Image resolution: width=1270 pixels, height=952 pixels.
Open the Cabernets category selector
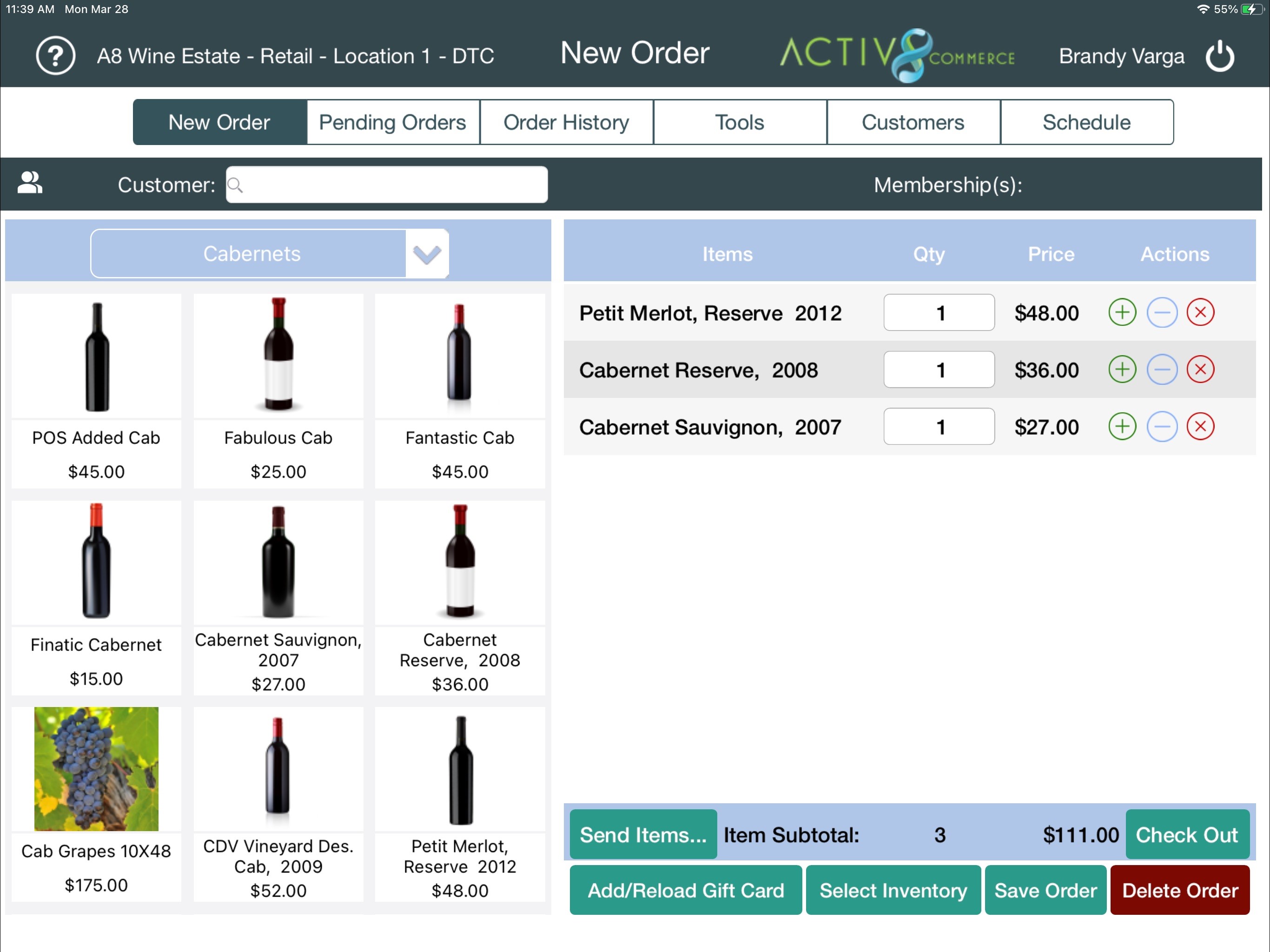click(x=251, y=254)
